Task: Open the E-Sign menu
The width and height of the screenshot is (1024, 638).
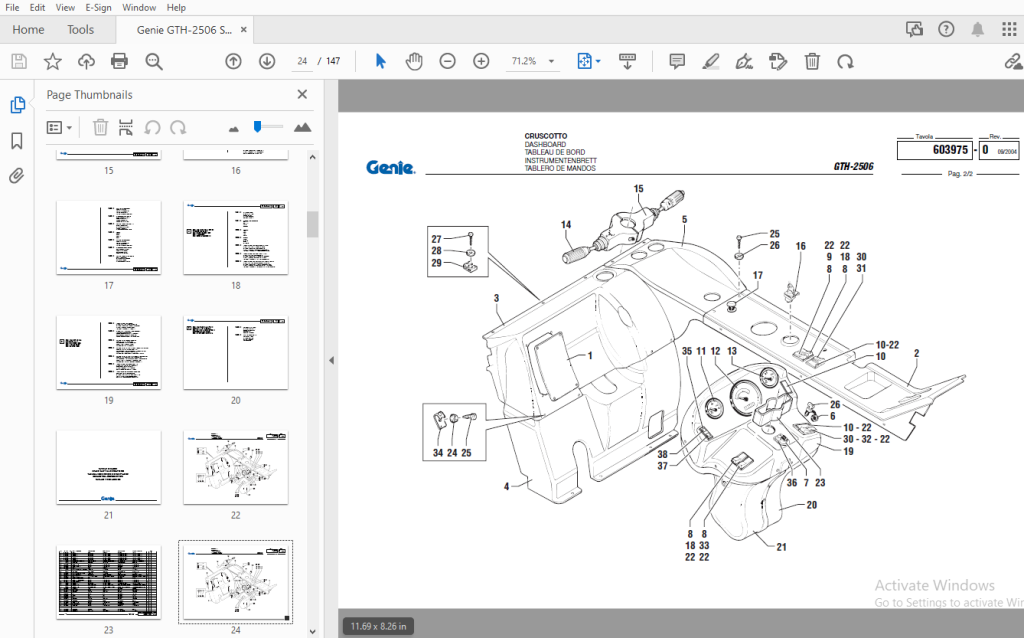Action: pos(98,7)
